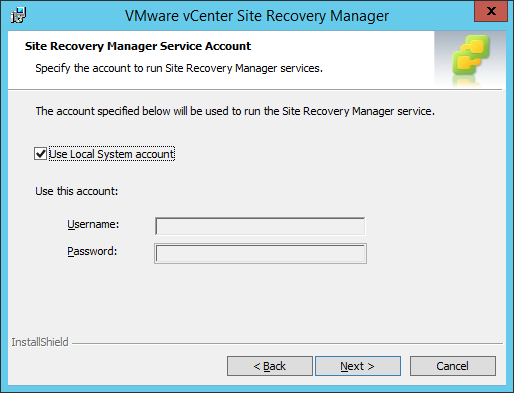Cancel the Site Recovery Manager installation

[x=453, y=366]
